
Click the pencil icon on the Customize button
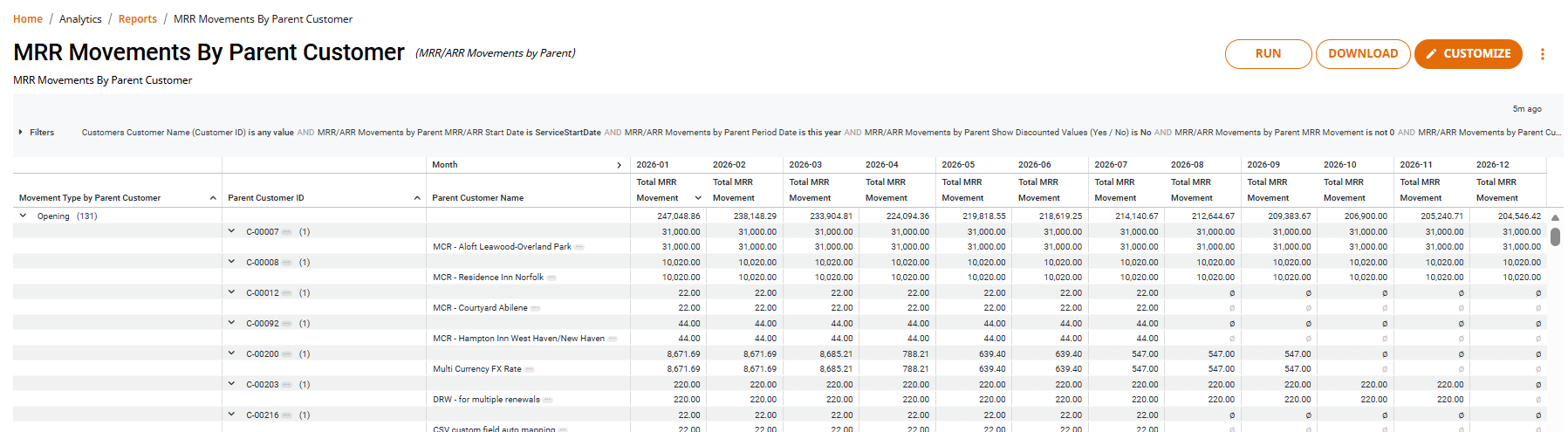tap(1431, 54)
